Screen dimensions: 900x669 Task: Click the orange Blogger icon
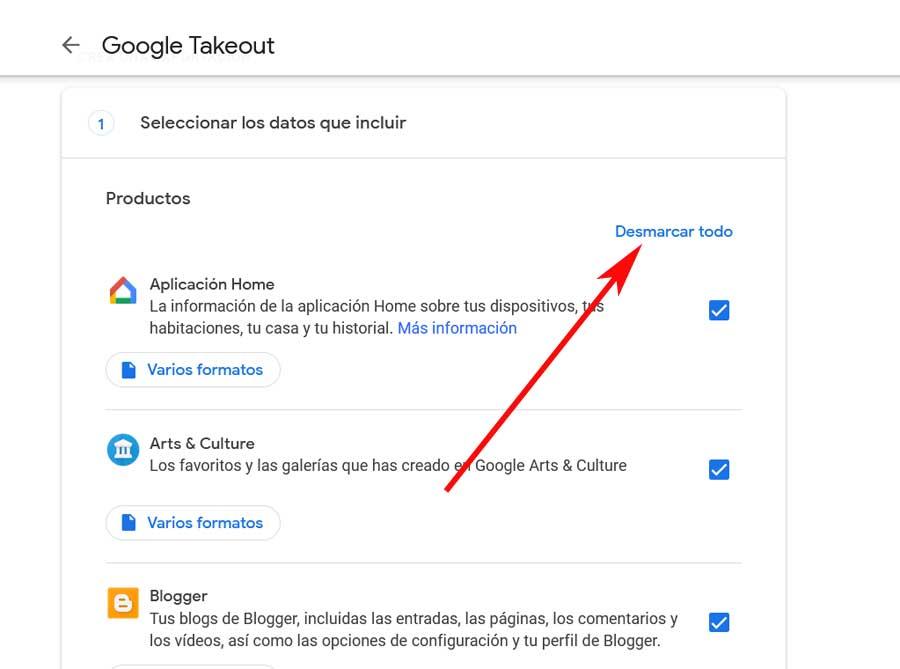[x=123, y=602]
